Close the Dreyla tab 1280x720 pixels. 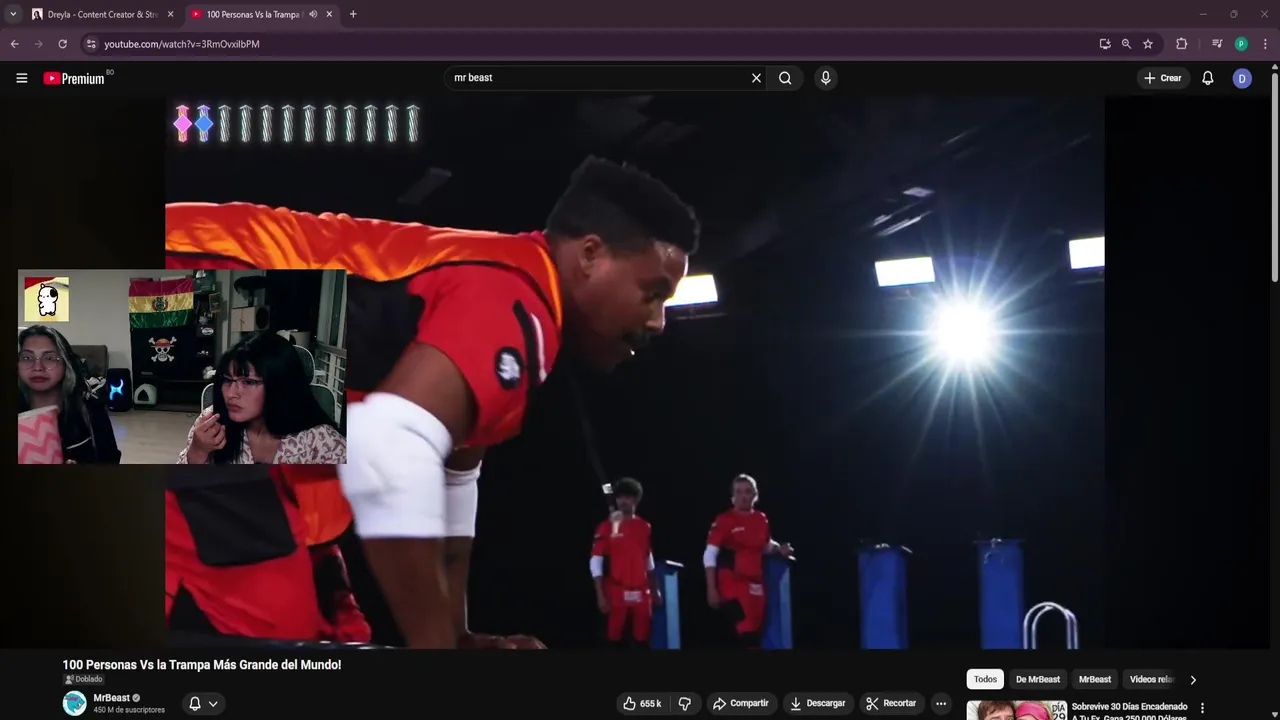170,14
